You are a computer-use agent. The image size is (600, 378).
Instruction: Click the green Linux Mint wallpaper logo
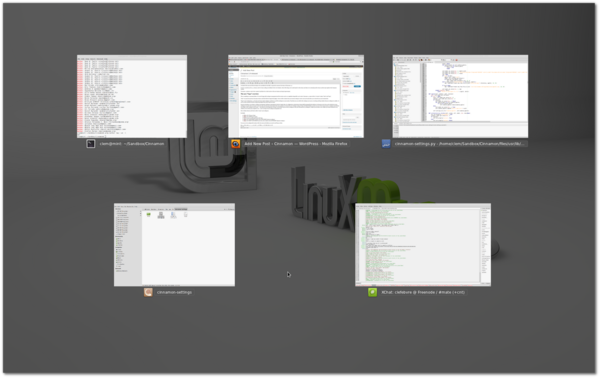pos(379,191)
